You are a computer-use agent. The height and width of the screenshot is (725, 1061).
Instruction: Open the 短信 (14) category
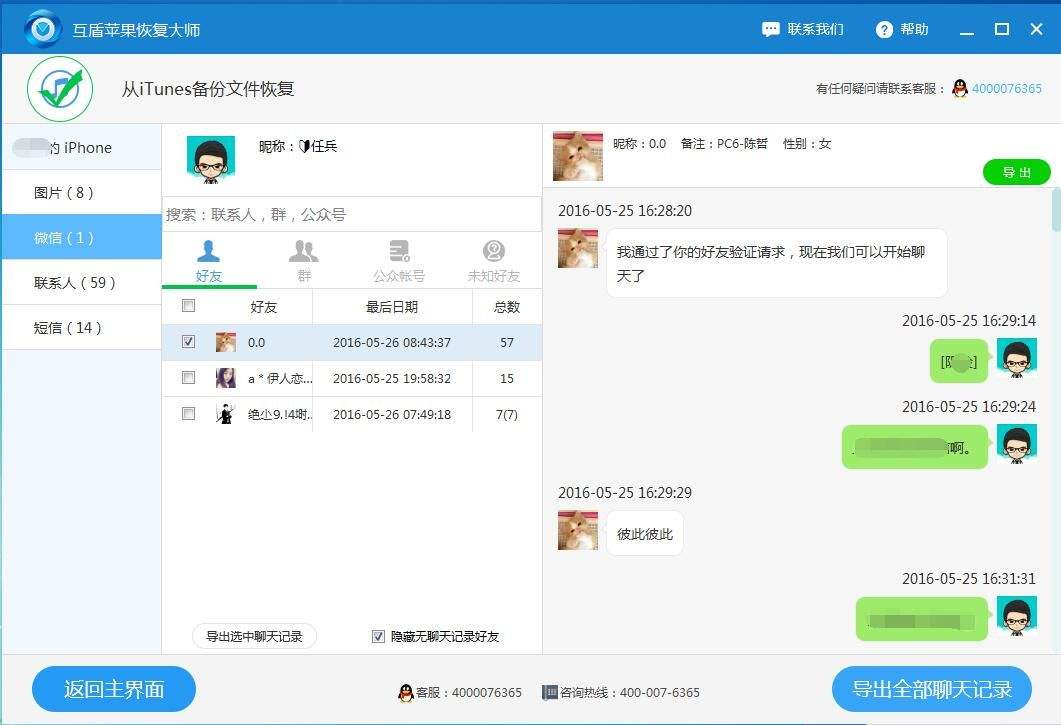coord(81,328)
